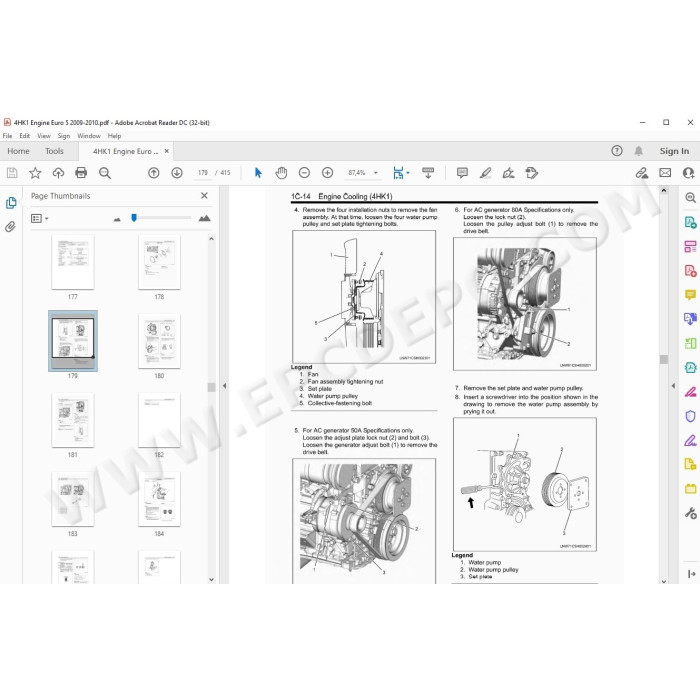This screenshot has height=700, width=700.
Task: Click the Save file icon
Action: click(x=12, y=173)
